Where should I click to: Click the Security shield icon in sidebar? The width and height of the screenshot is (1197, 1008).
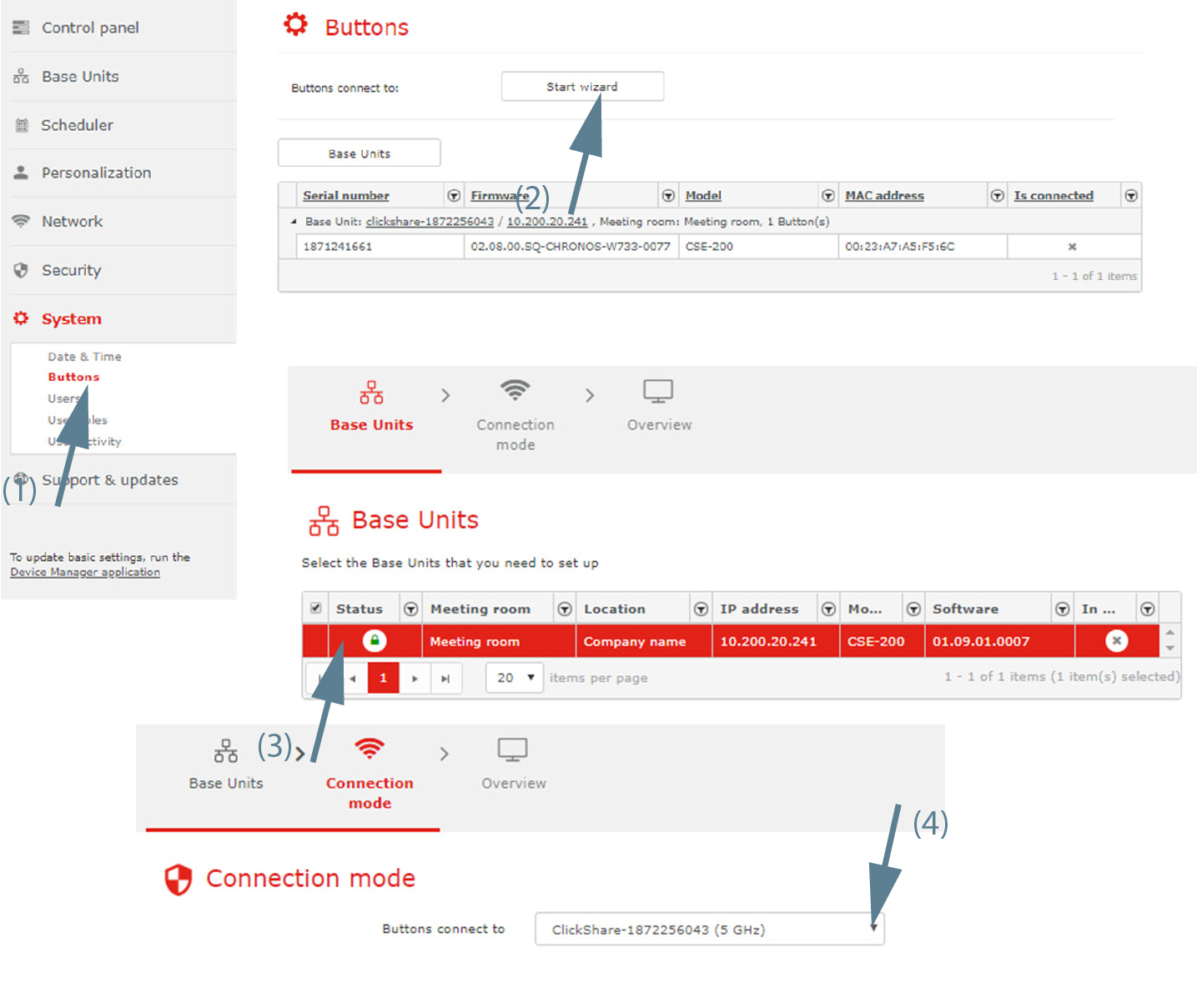click(x=21, y=270)
